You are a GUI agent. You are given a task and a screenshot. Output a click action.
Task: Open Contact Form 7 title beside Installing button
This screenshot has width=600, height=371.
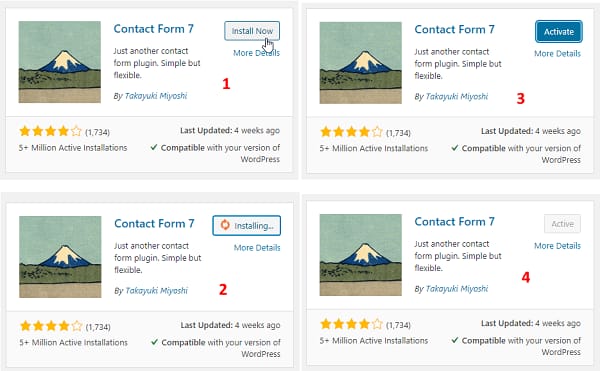pos(154,224)
